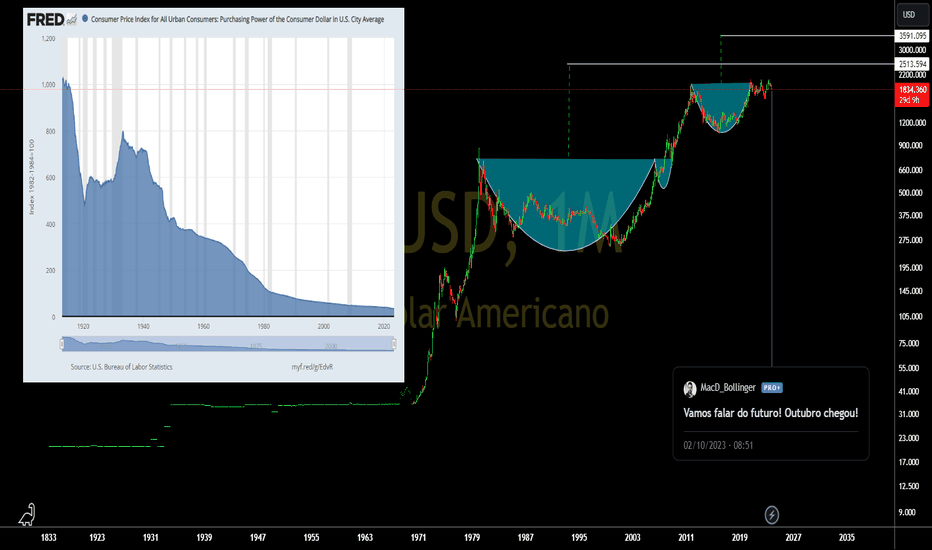This screenshot has height=550, width=932.
Task: Click the 2513.594 price label
Action: point(912,64)
